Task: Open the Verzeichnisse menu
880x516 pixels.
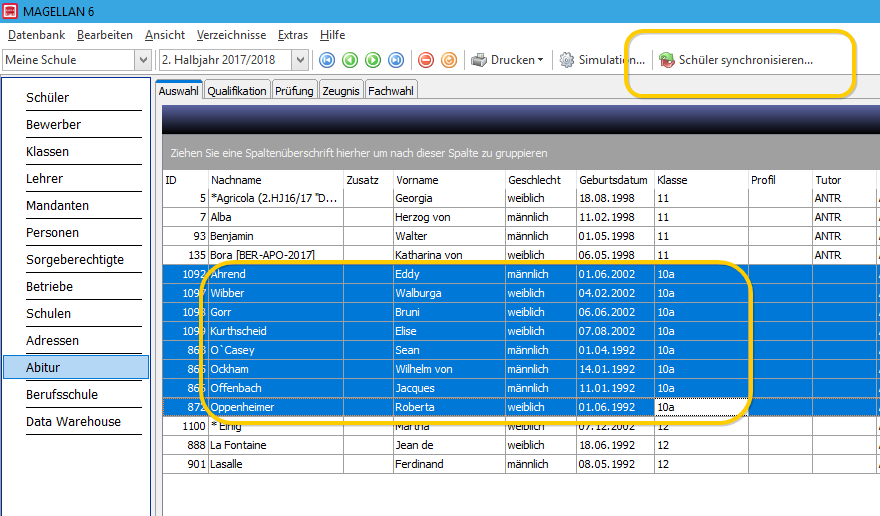Action: point(231,35)
